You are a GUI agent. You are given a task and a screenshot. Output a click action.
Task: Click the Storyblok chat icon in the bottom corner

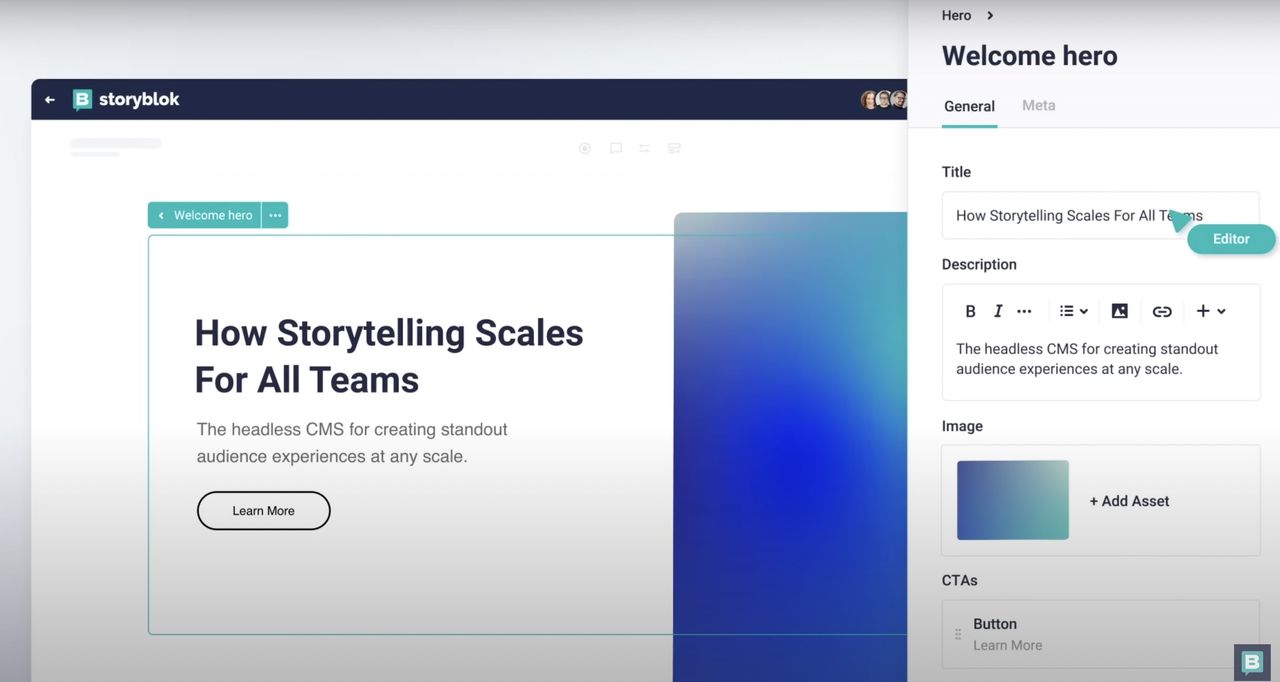point(1252,662)
